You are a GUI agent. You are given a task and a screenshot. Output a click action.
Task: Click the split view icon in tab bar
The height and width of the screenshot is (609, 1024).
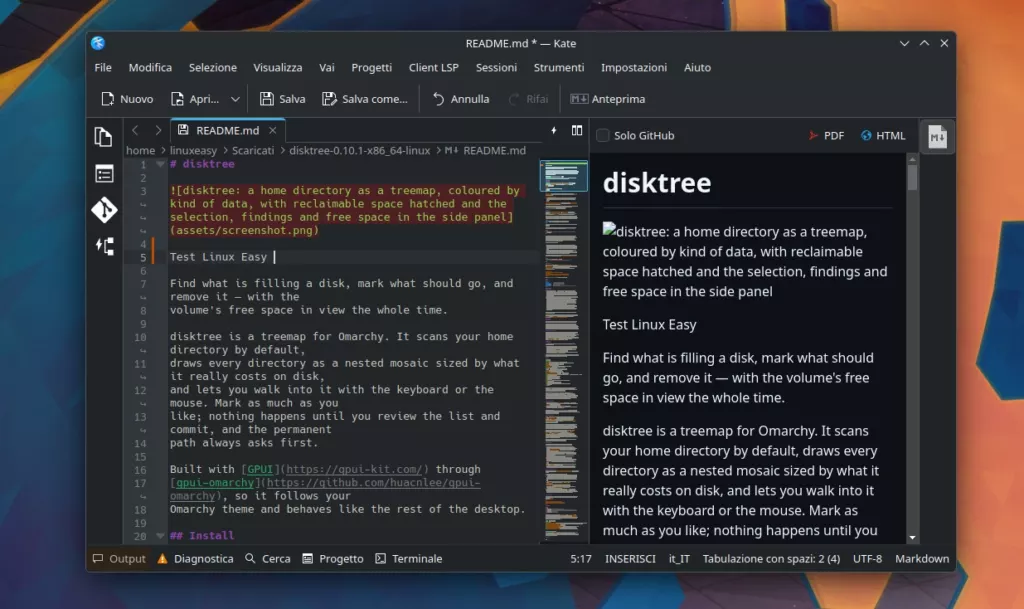(x=577, y=131)
